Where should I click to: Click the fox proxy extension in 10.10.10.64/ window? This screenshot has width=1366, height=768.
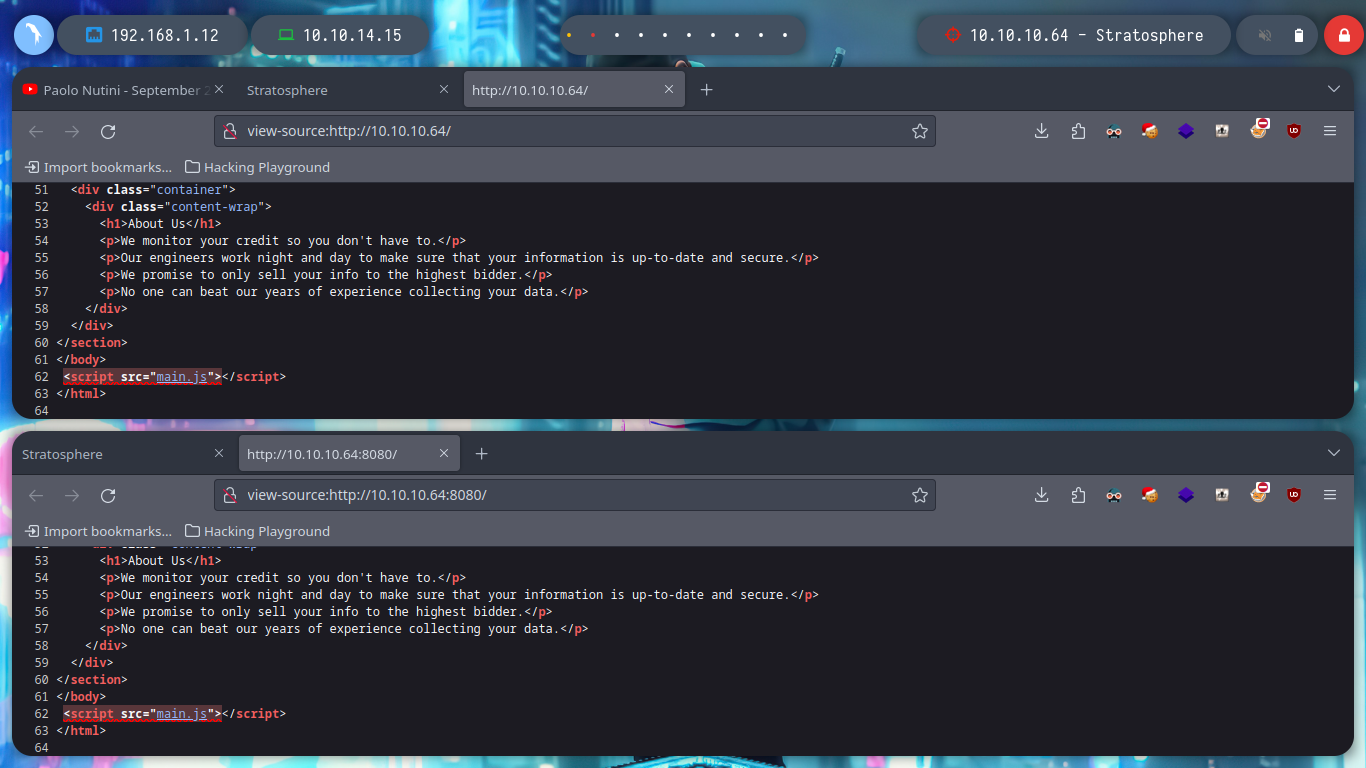pyautogui.click(x=1258, y=129)
